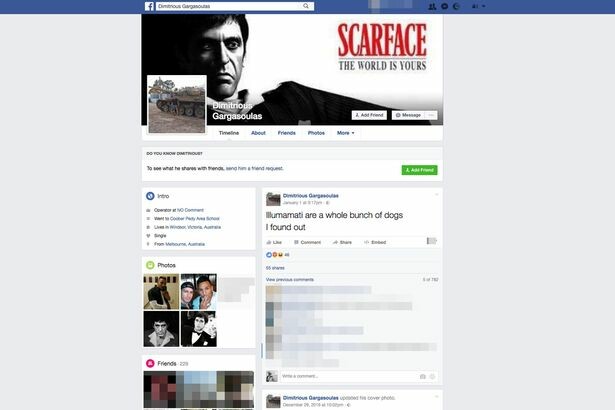Click emoji icon in comment box
The height and width of the screenshot is (410, 615).
click(432, 377)
